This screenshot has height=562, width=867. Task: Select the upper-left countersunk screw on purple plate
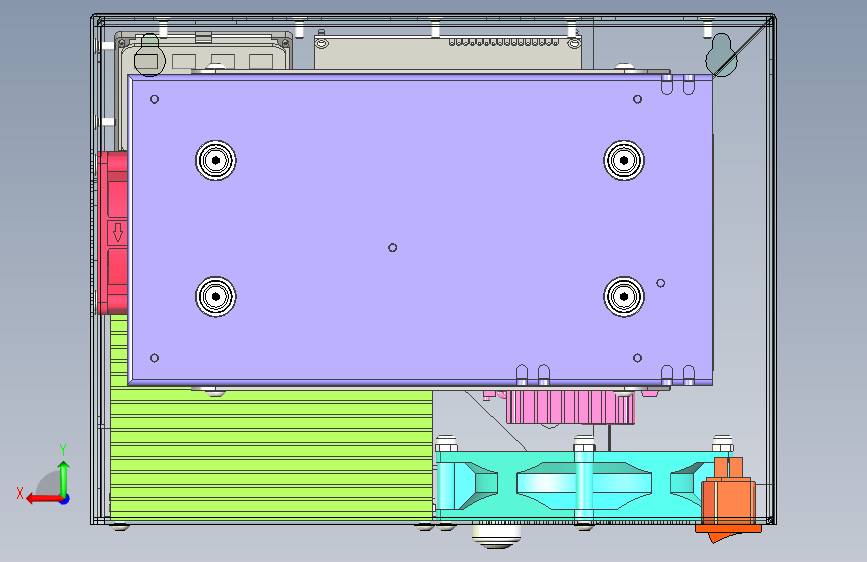[216, 160]
